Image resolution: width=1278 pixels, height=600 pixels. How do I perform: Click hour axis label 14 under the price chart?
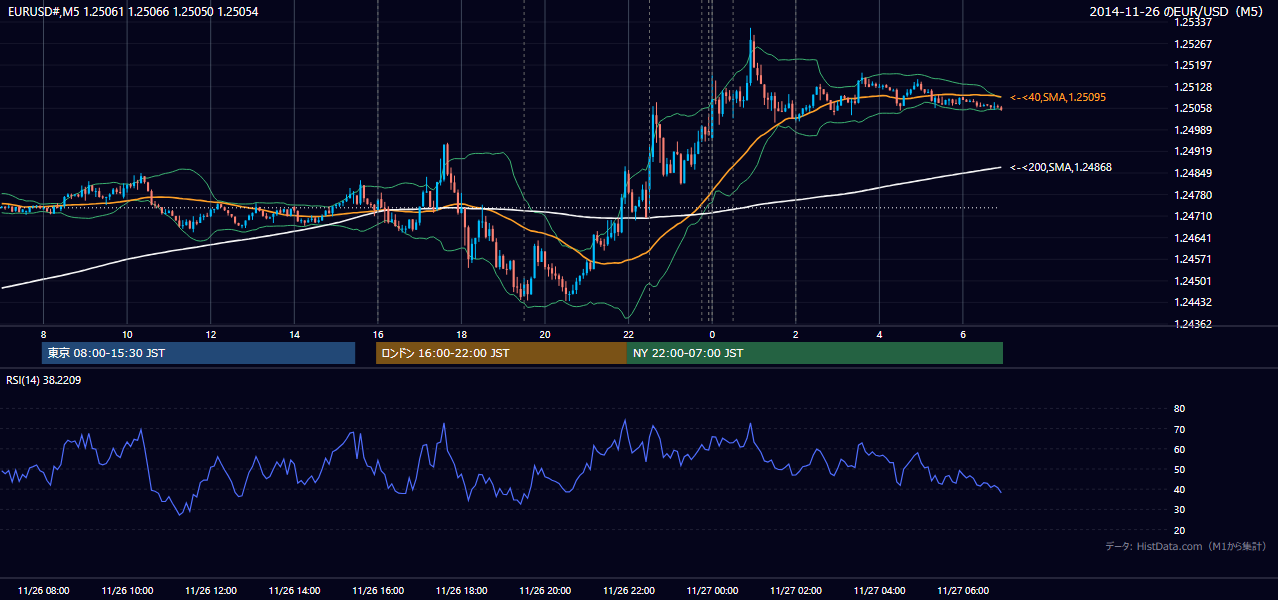294,334
